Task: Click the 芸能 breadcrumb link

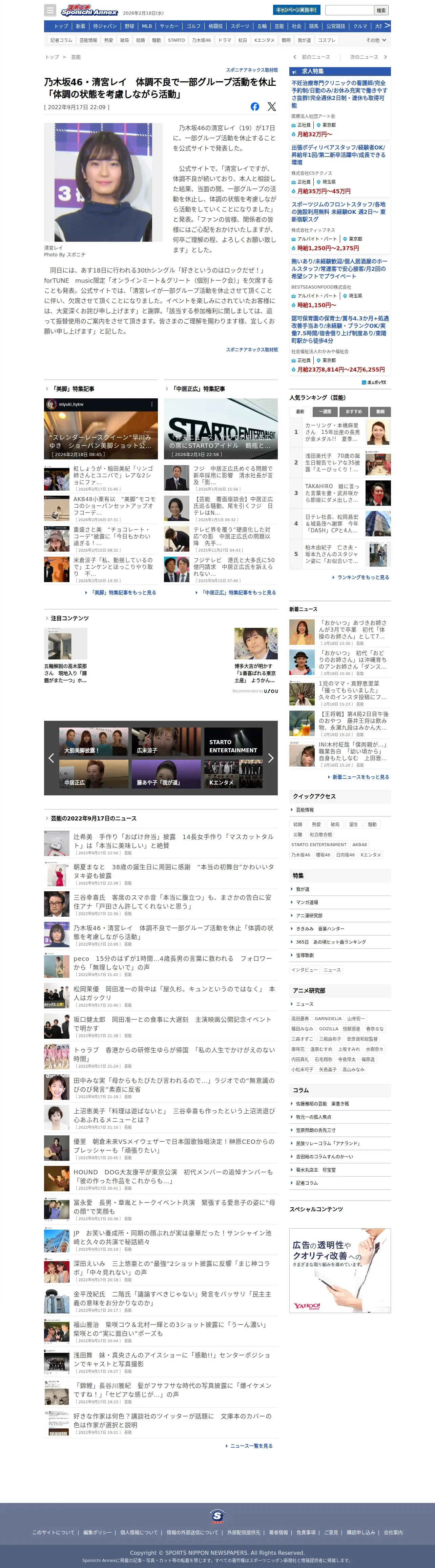Action: tap(76, 57)
